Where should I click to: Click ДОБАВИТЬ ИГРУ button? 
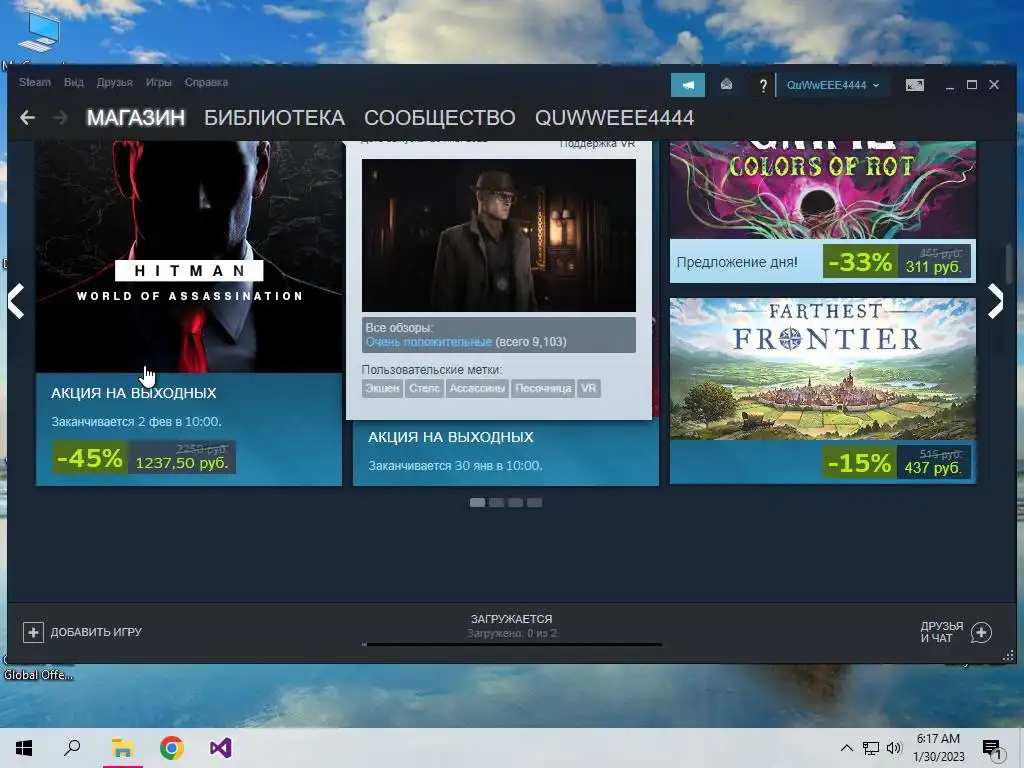click(82, 632)
